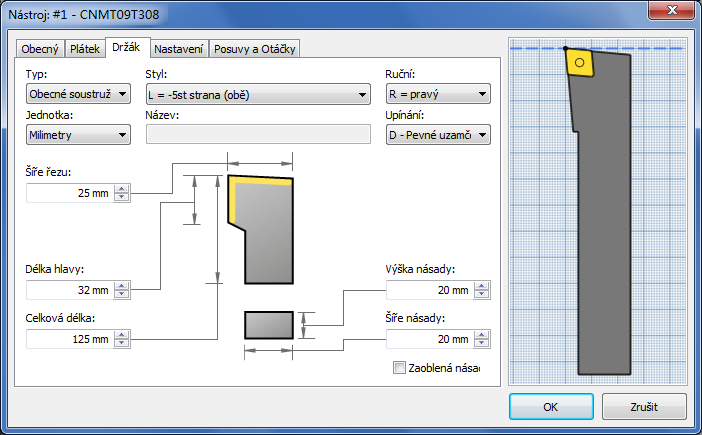Increase Celková délka with up spinner arrow
702x435 pixels.
[121, 335]
